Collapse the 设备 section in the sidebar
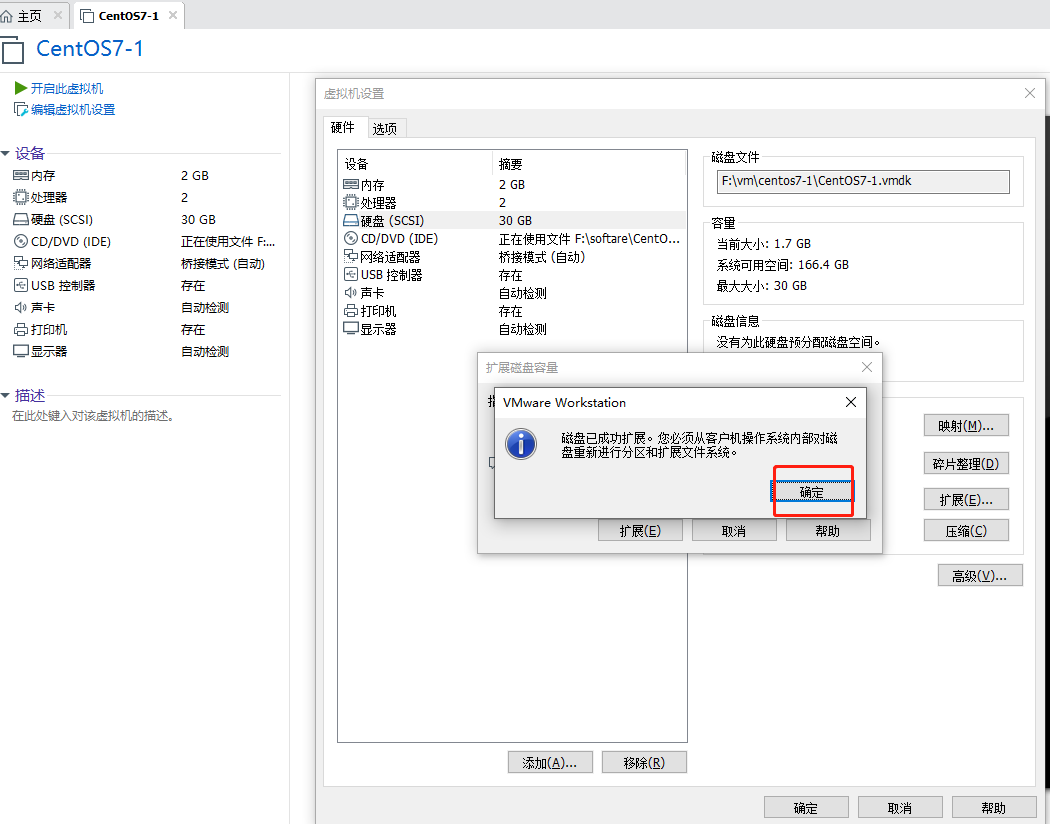Viewport: 1050px width, 824px height. click(x=5, y=154)
